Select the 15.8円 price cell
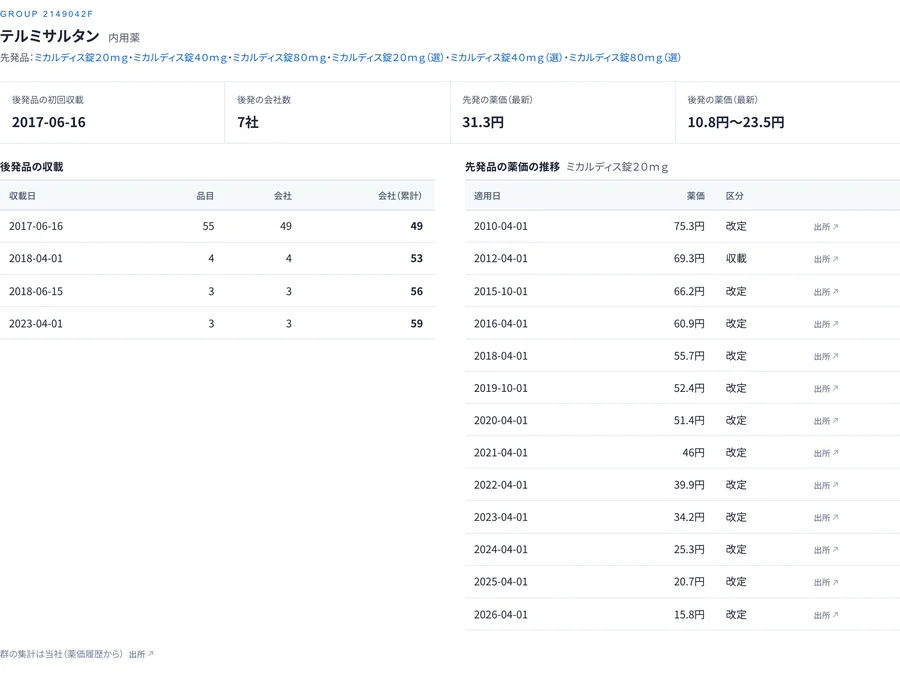The height and width of the screenshot is (675, 900). pos(689,614)
